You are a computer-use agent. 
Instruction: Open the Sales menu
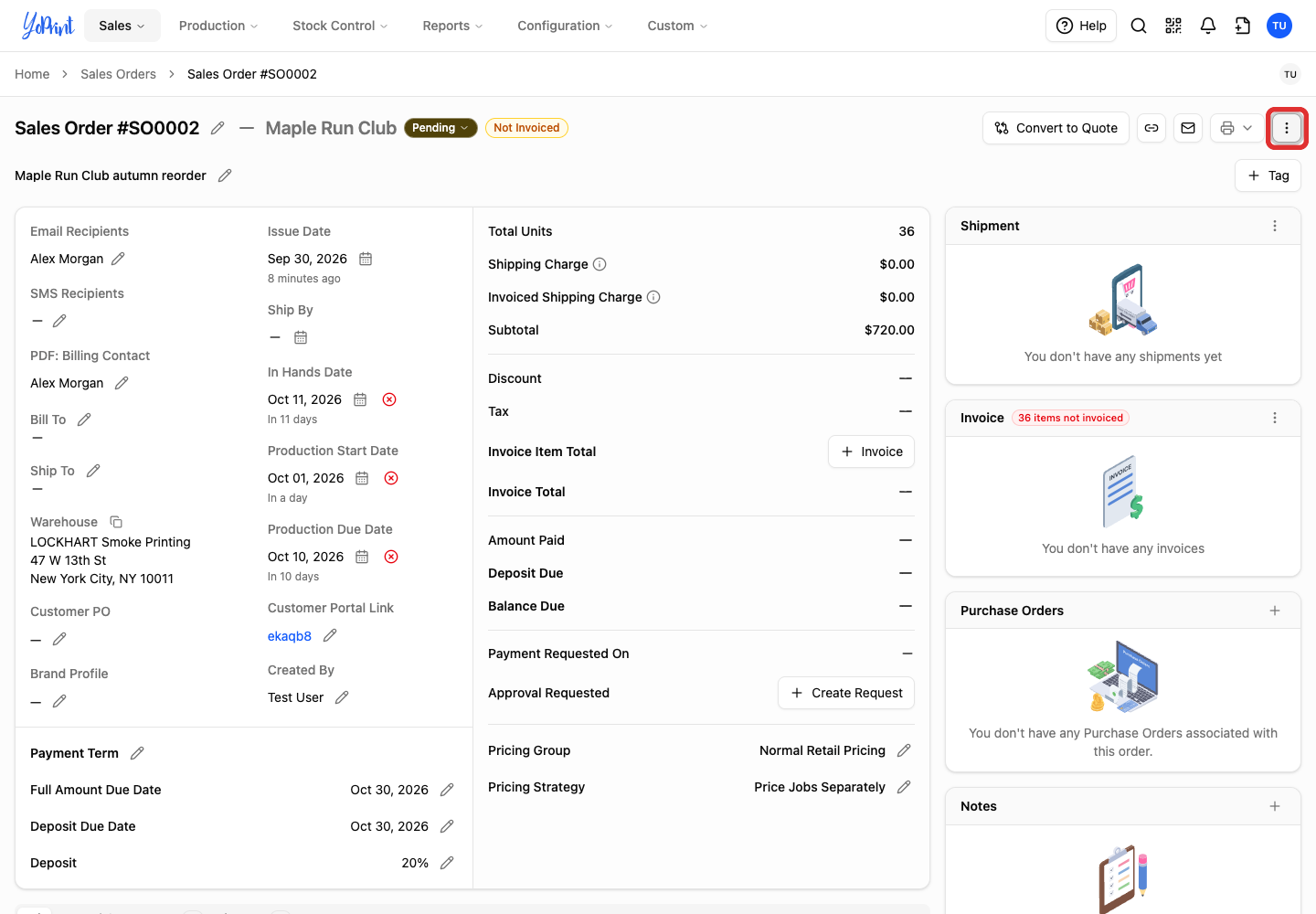click(x=122, y=26)
